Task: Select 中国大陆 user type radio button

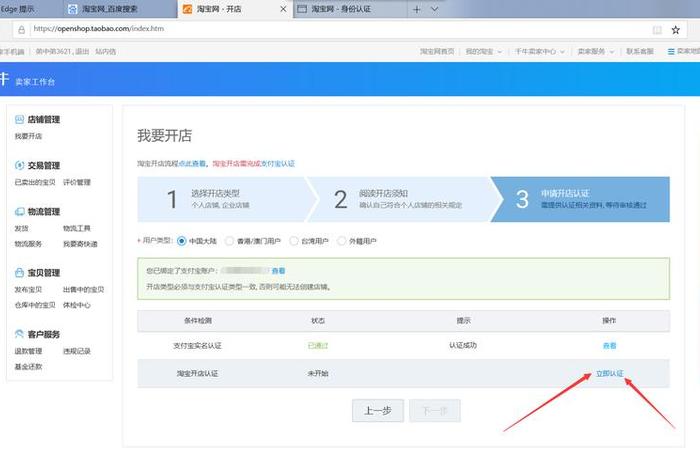Action: pyautogui.click(x=182, y=241)
